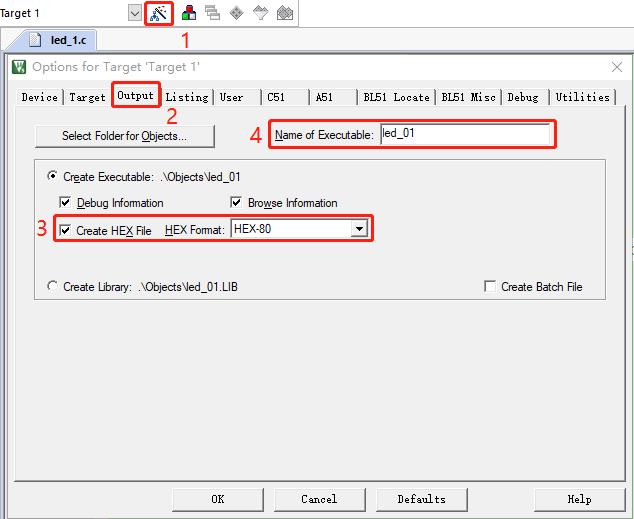Toggle the Debug Information checkbox

[x=65, y=202]
